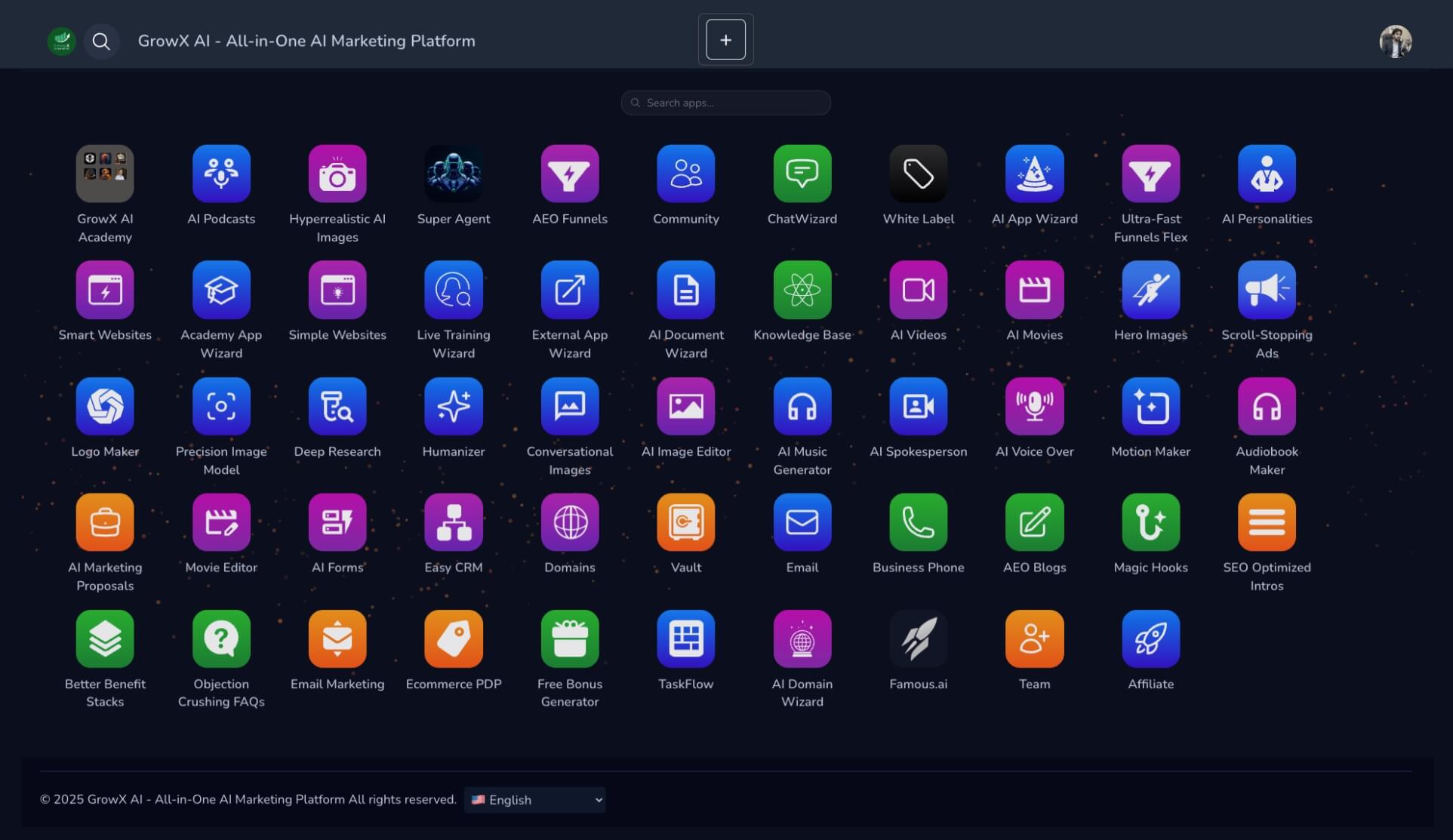The image size is (1453, 840).
Task: Open the user profile avatar
Action: 1396,42
